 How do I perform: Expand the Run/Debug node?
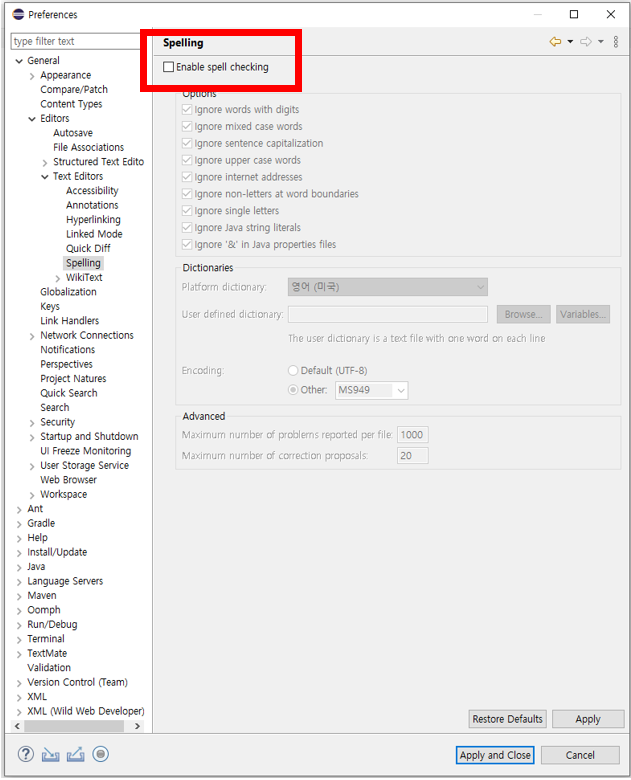click(x=19, y=625)
